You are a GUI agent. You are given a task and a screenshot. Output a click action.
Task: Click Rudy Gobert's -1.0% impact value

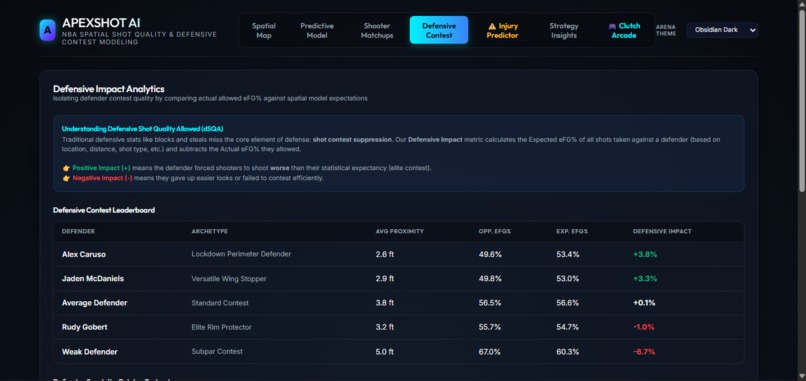coord(644,327)
